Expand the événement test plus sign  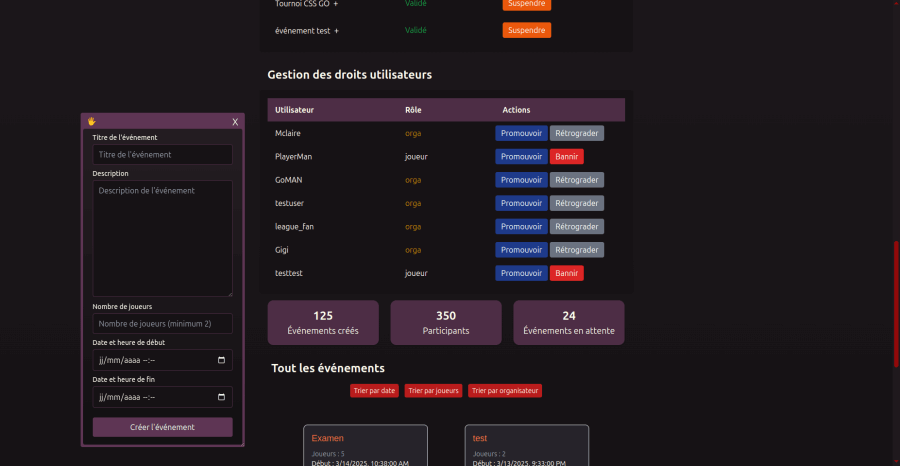[336, 31]
